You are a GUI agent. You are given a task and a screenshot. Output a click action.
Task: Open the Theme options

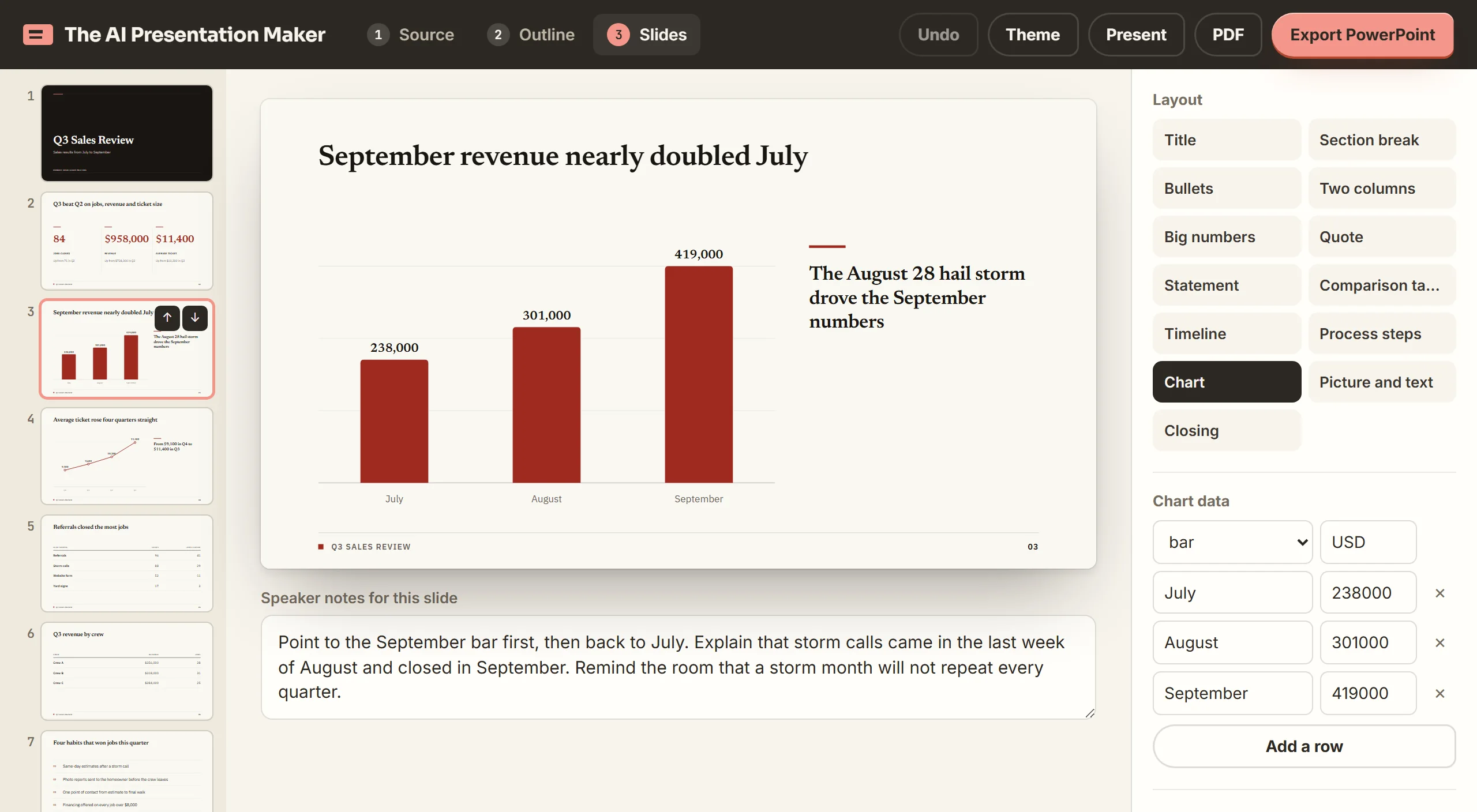point(1033,35)
